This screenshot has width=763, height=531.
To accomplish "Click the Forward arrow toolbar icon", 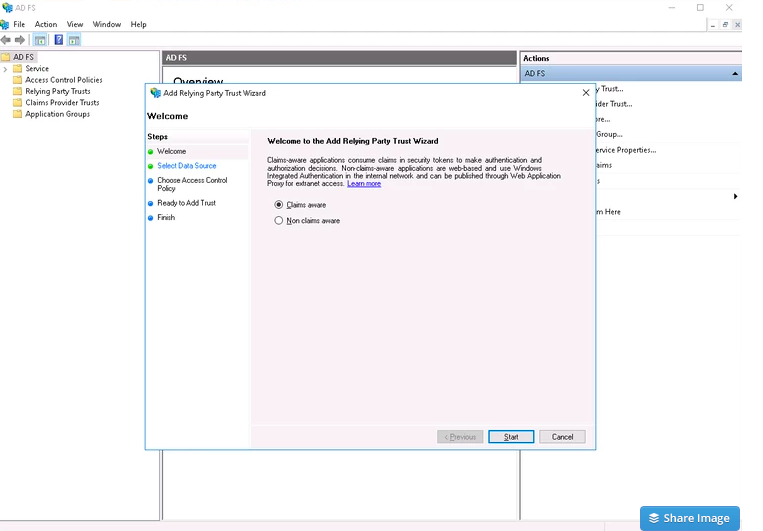I will [20, 40].
